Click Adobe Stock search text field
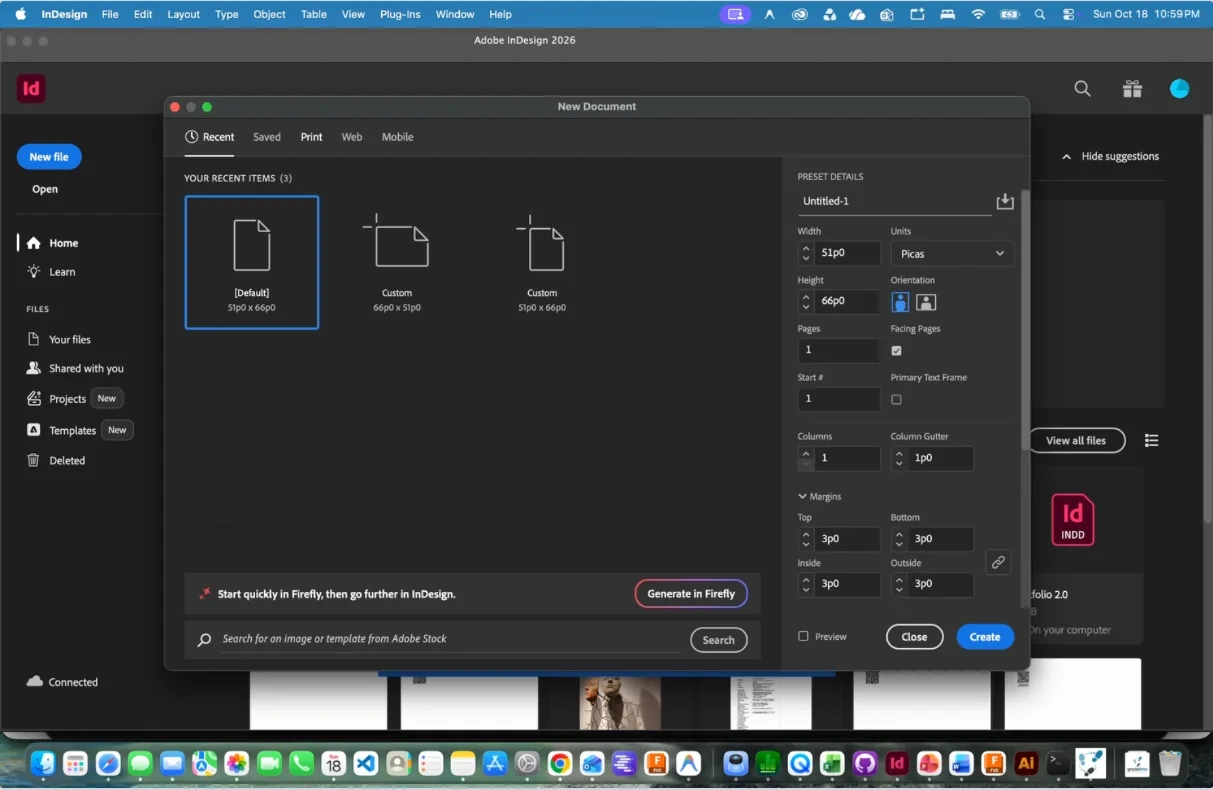Image resolution: width=1213 pixels, height=790 pixels. click(450, 639)
